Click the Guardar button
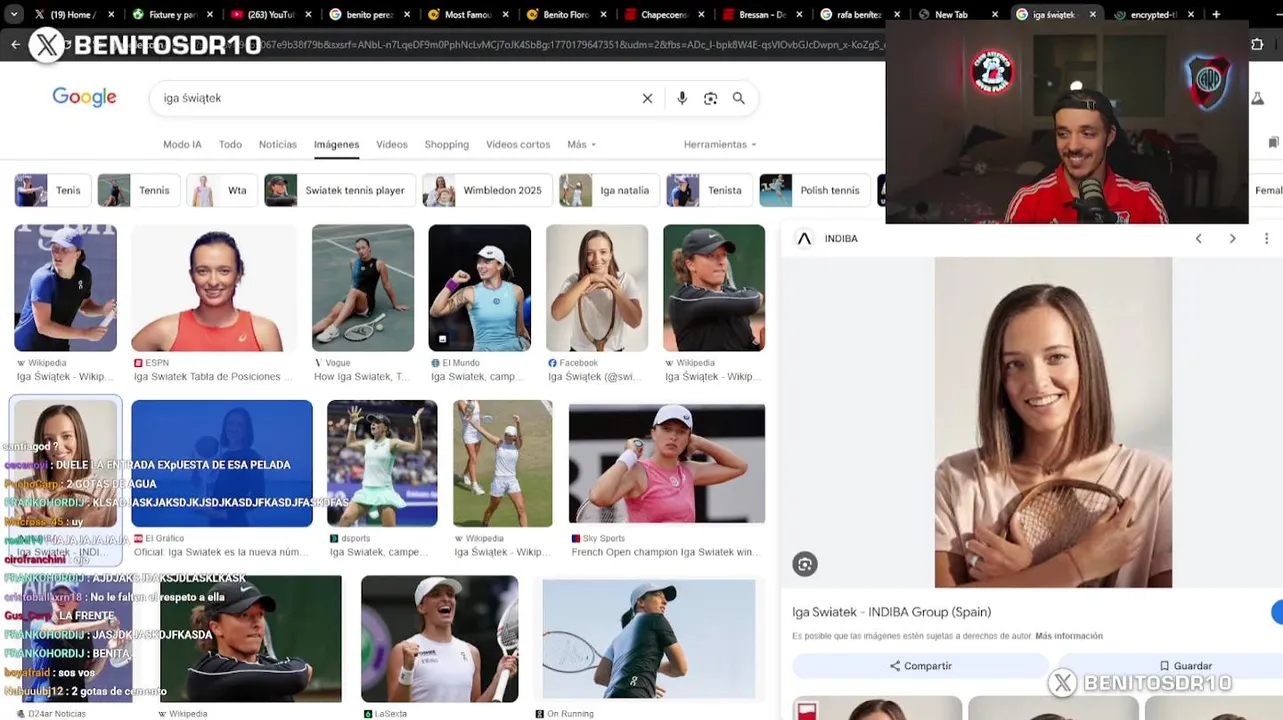Screen dimensions: 1283x720 pyautogui.click(x=1185, y=665)
